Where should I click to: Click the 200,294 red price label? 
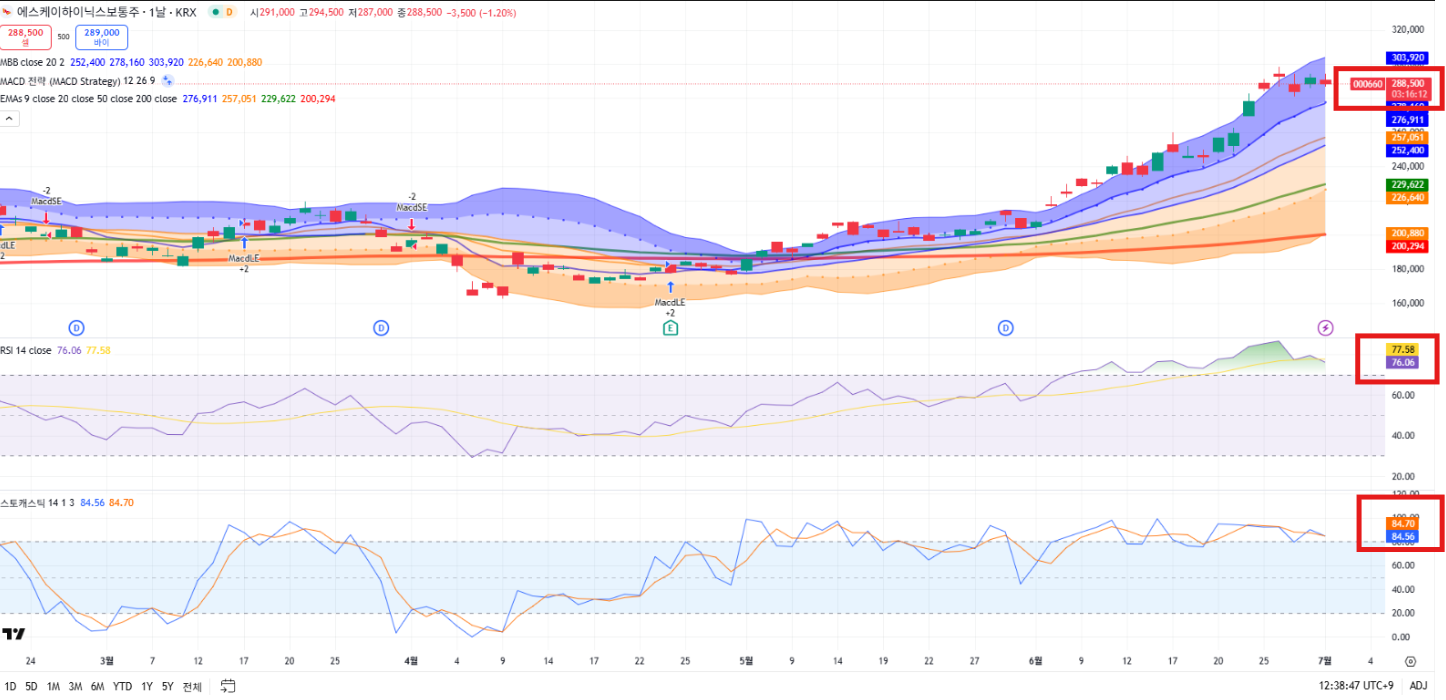(x=1407, y=246)
